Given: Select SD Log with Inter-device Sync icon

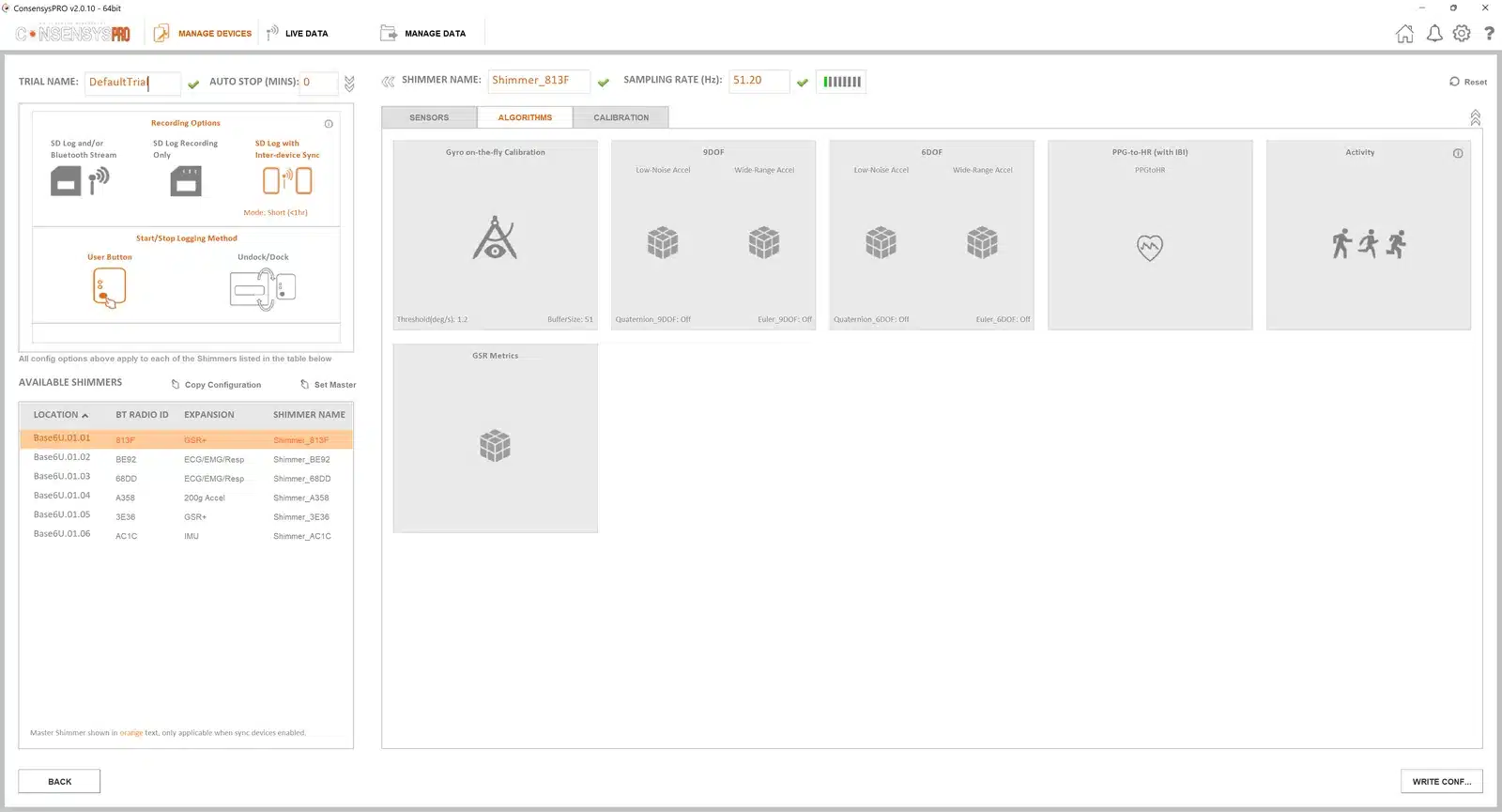Looking at the screenshot, I should pyautogui.click(x=287, y=180).
